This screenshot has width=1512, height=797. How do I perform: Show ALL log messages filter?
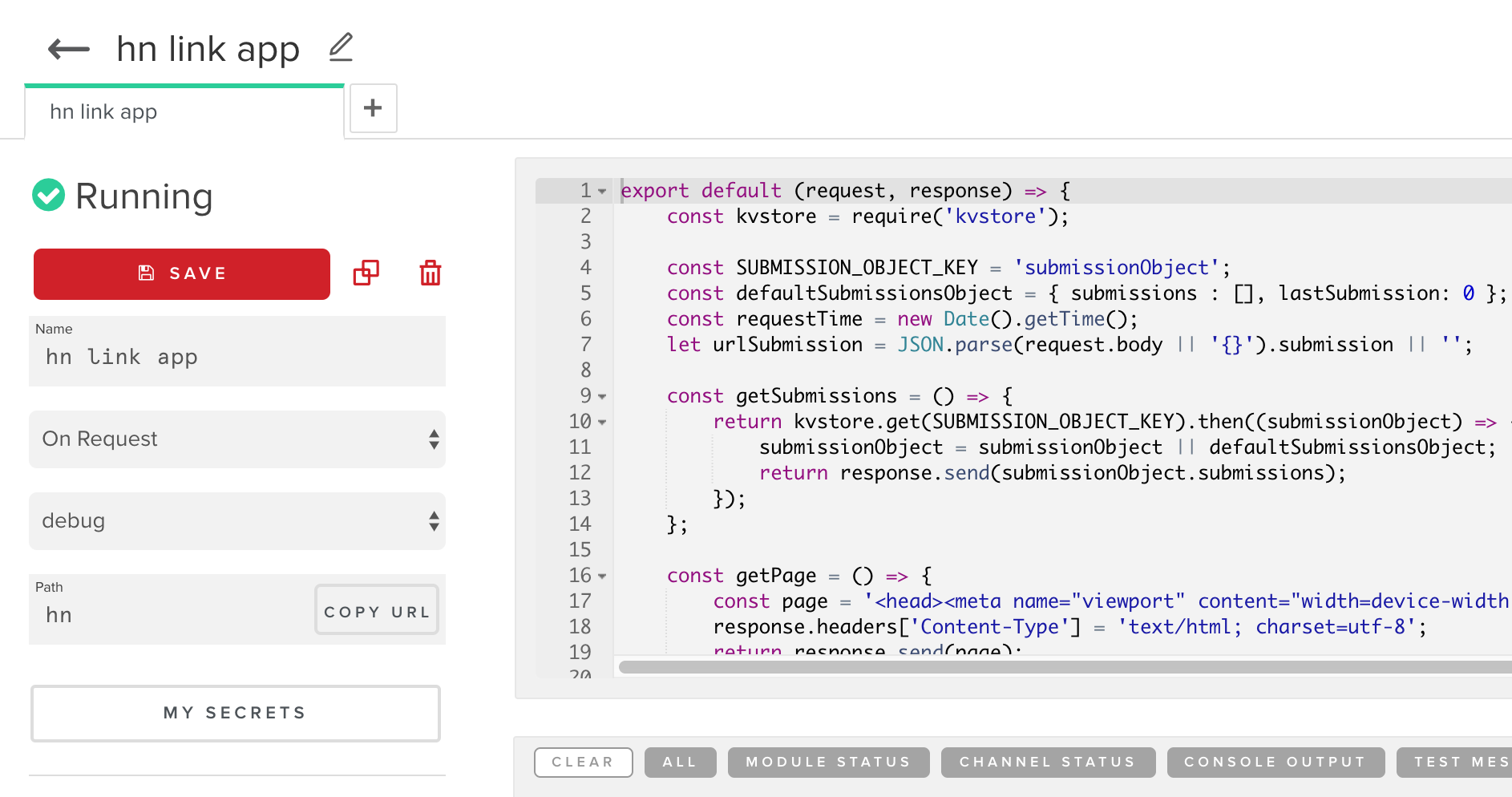[x=680, y=762]
